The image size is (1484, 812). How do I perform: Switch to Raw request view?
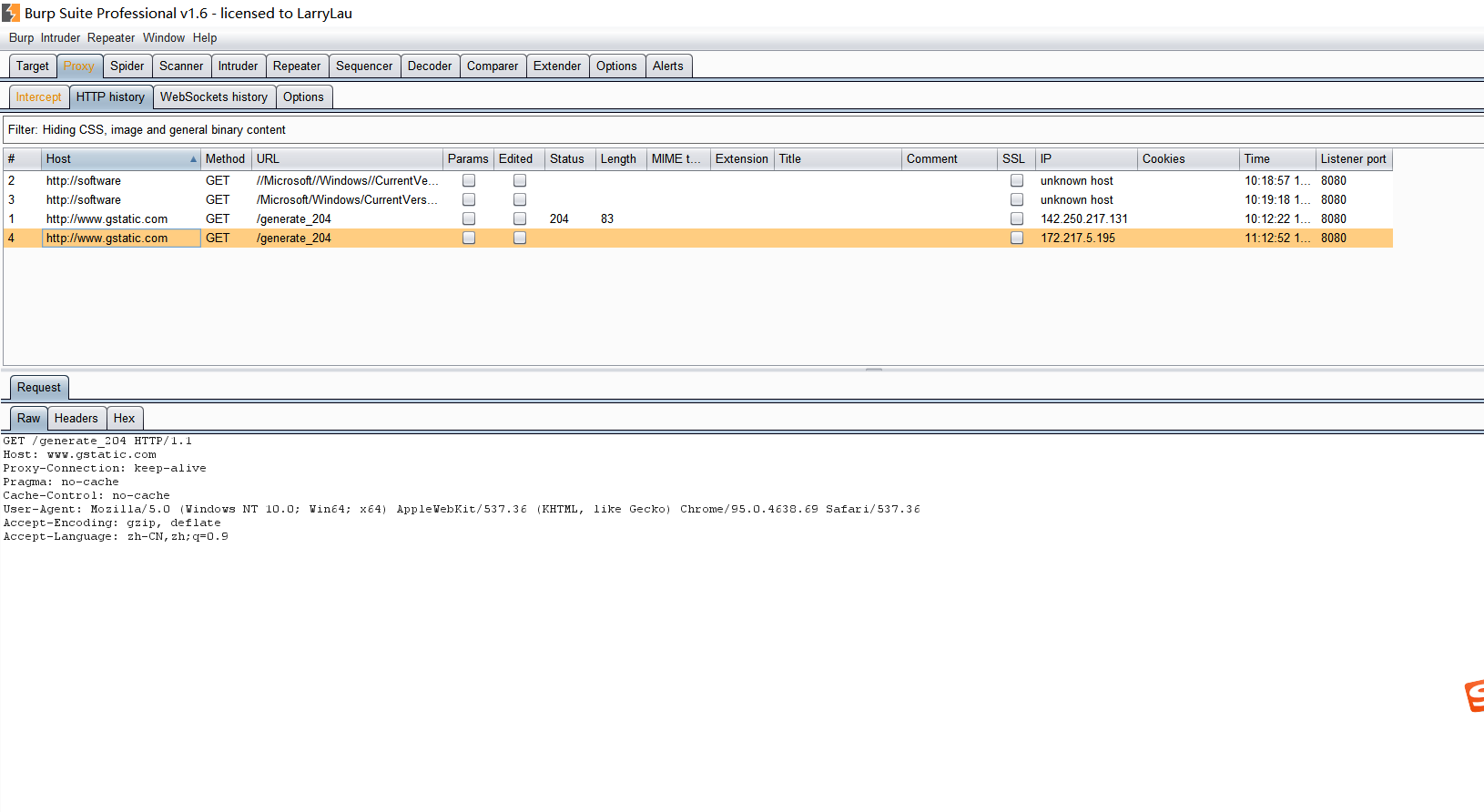click(x=29, y=418)
